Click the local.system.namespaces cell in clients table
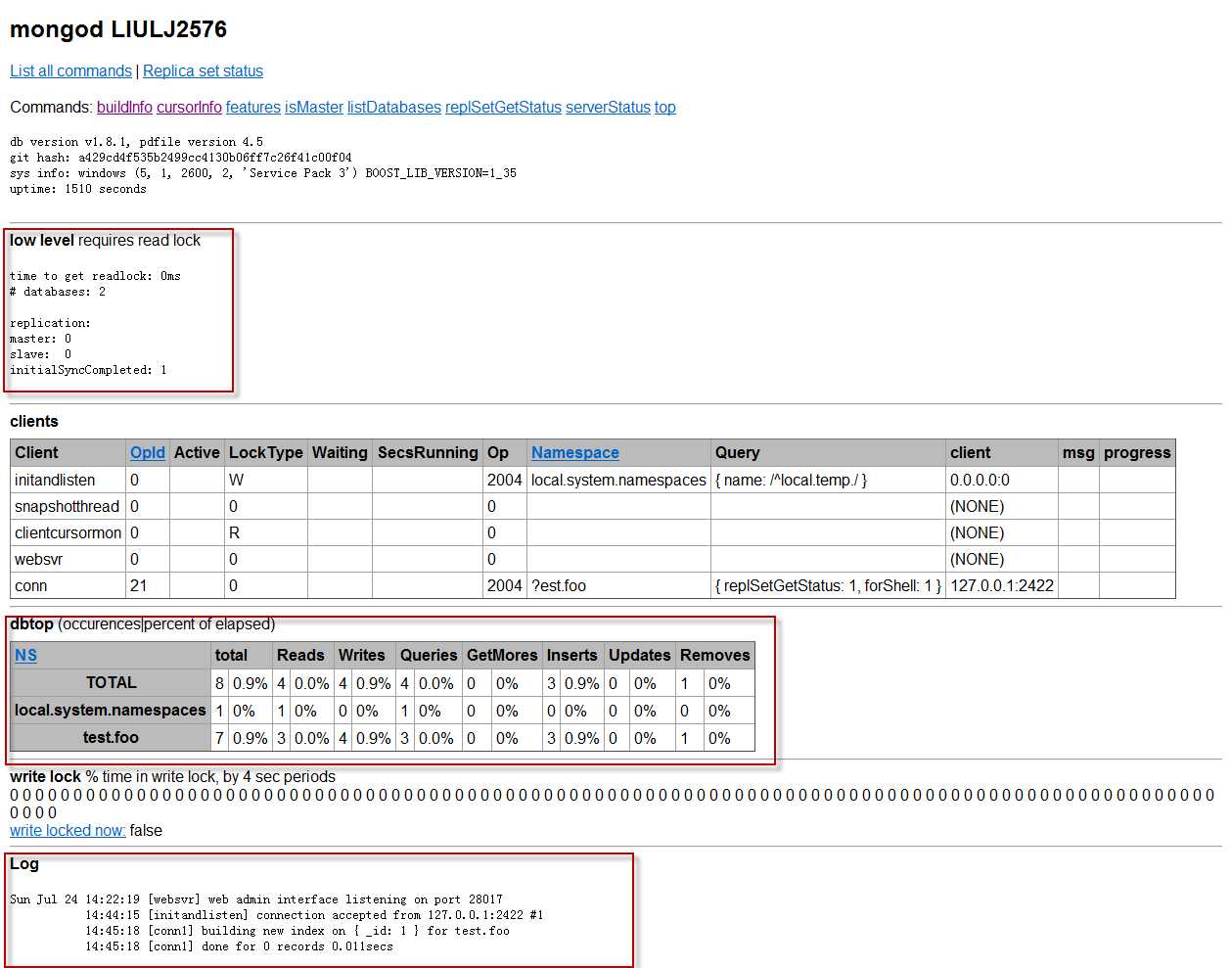1232x968 pixels. [x=618, y=480]
